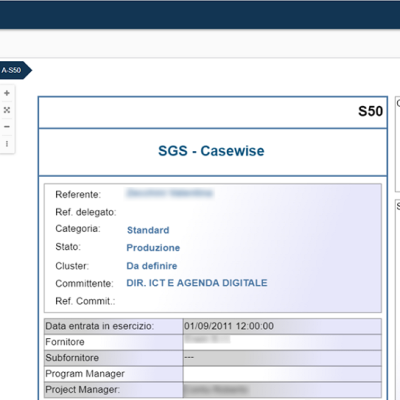The height and width of the screenshot is (400, 400).
Task: Select the Stato label
Action: 68,247
